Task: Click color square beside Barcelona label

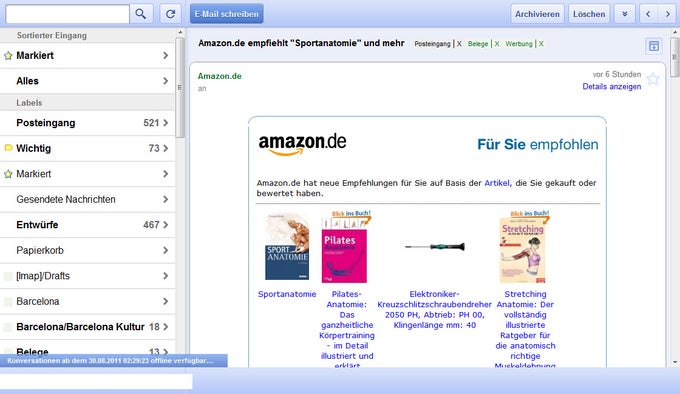Action: pos(8,302)
